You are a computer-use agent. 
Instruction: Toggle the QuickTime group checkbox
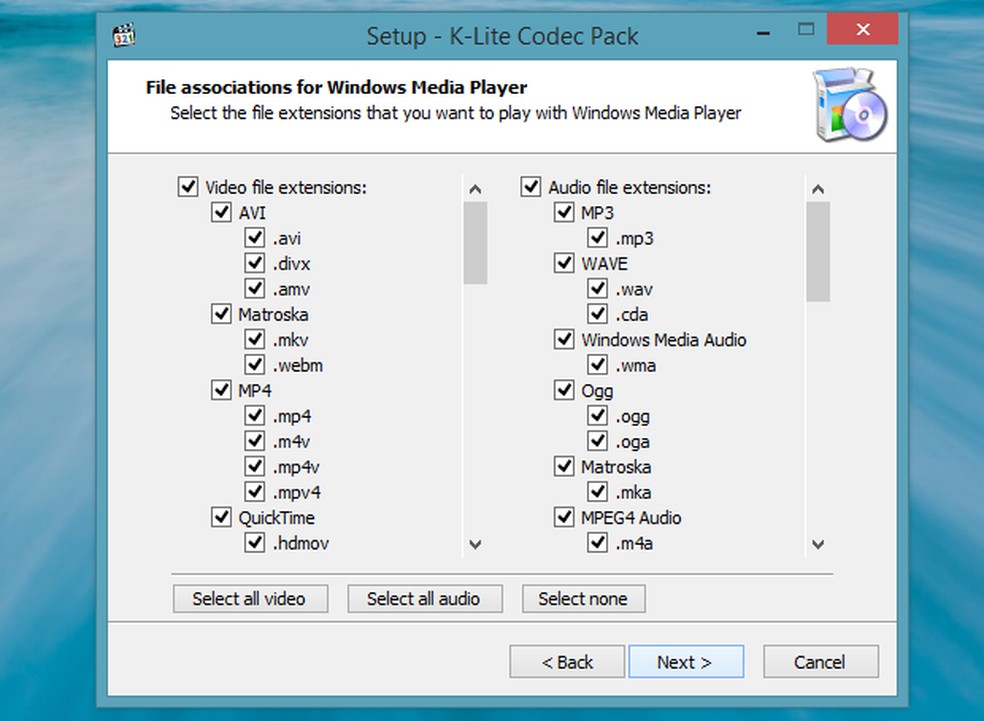(221, 517)
